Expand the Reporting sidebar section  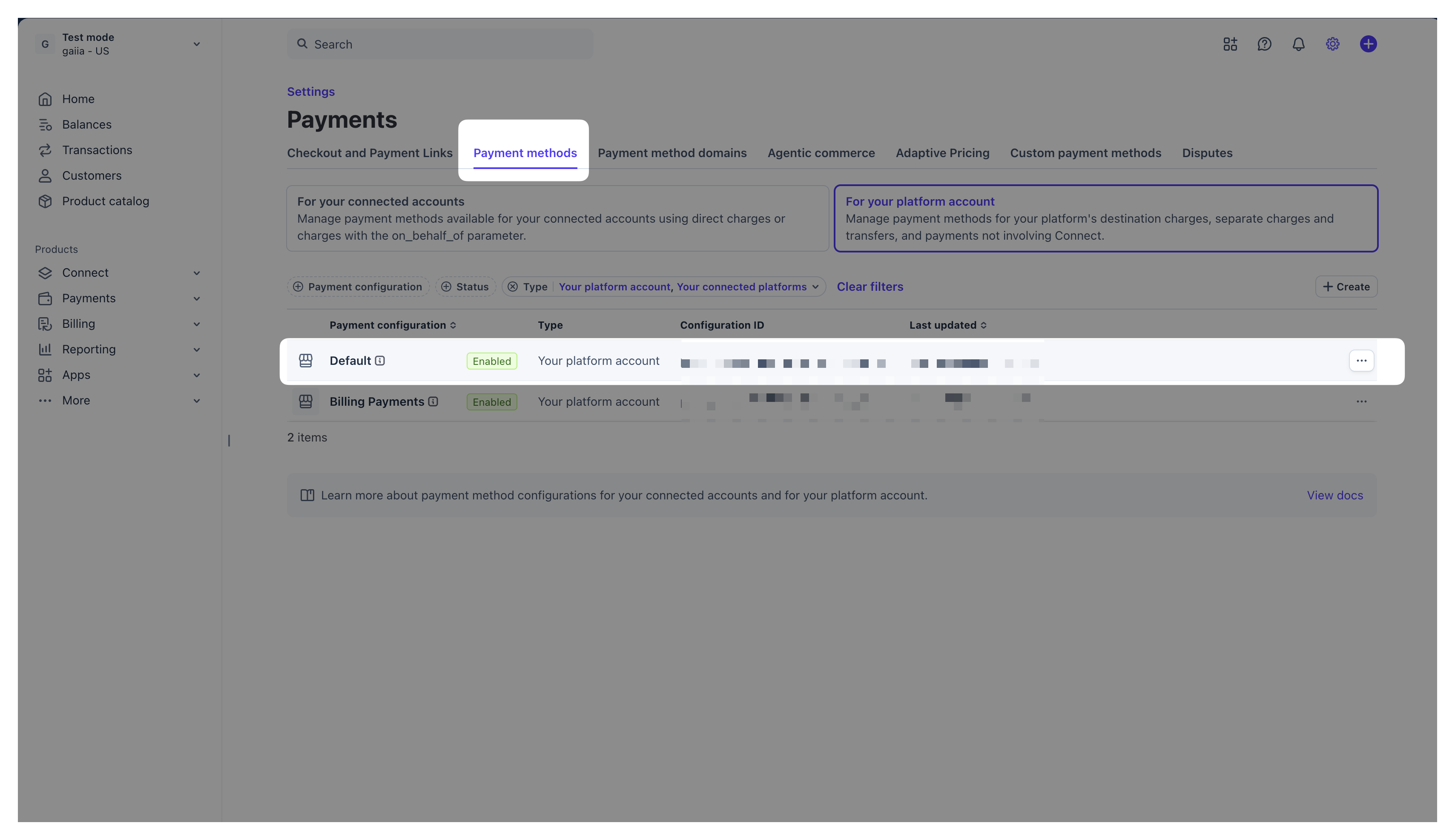(x=196, y=350)
